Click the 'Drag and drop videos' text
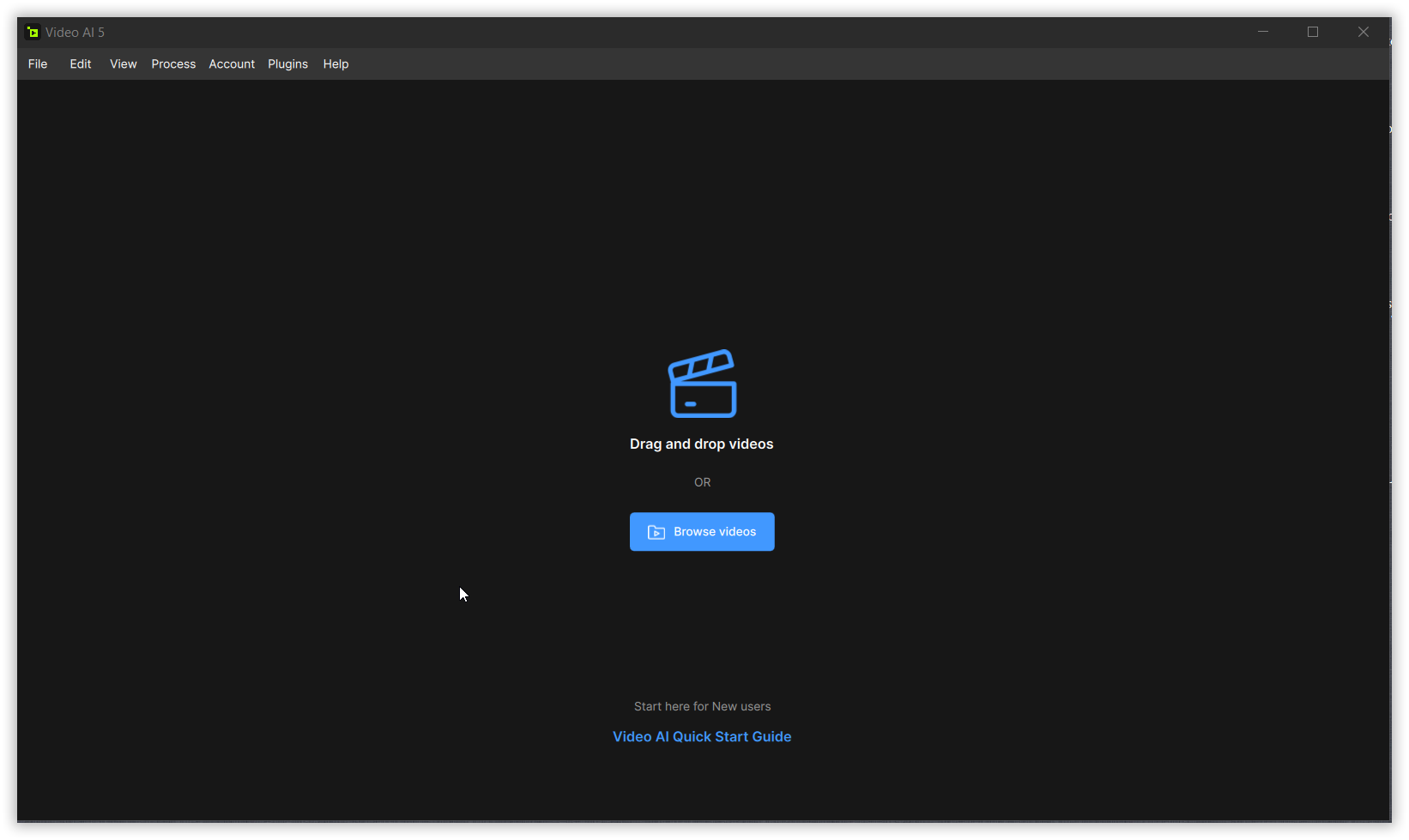 tap(702, 444)
